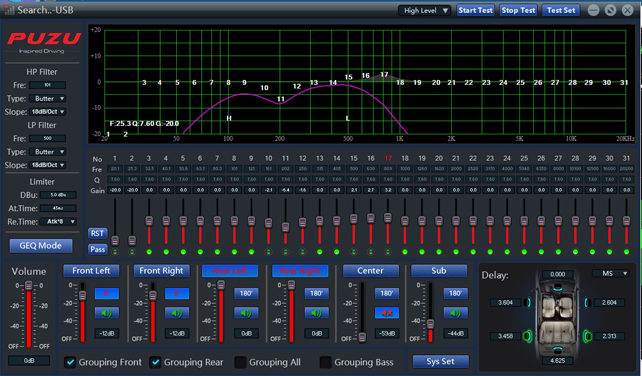Image resolution: width=642 pixels, height=376 pixels.
Task: Open Sys Set settings
Action: 440,361
